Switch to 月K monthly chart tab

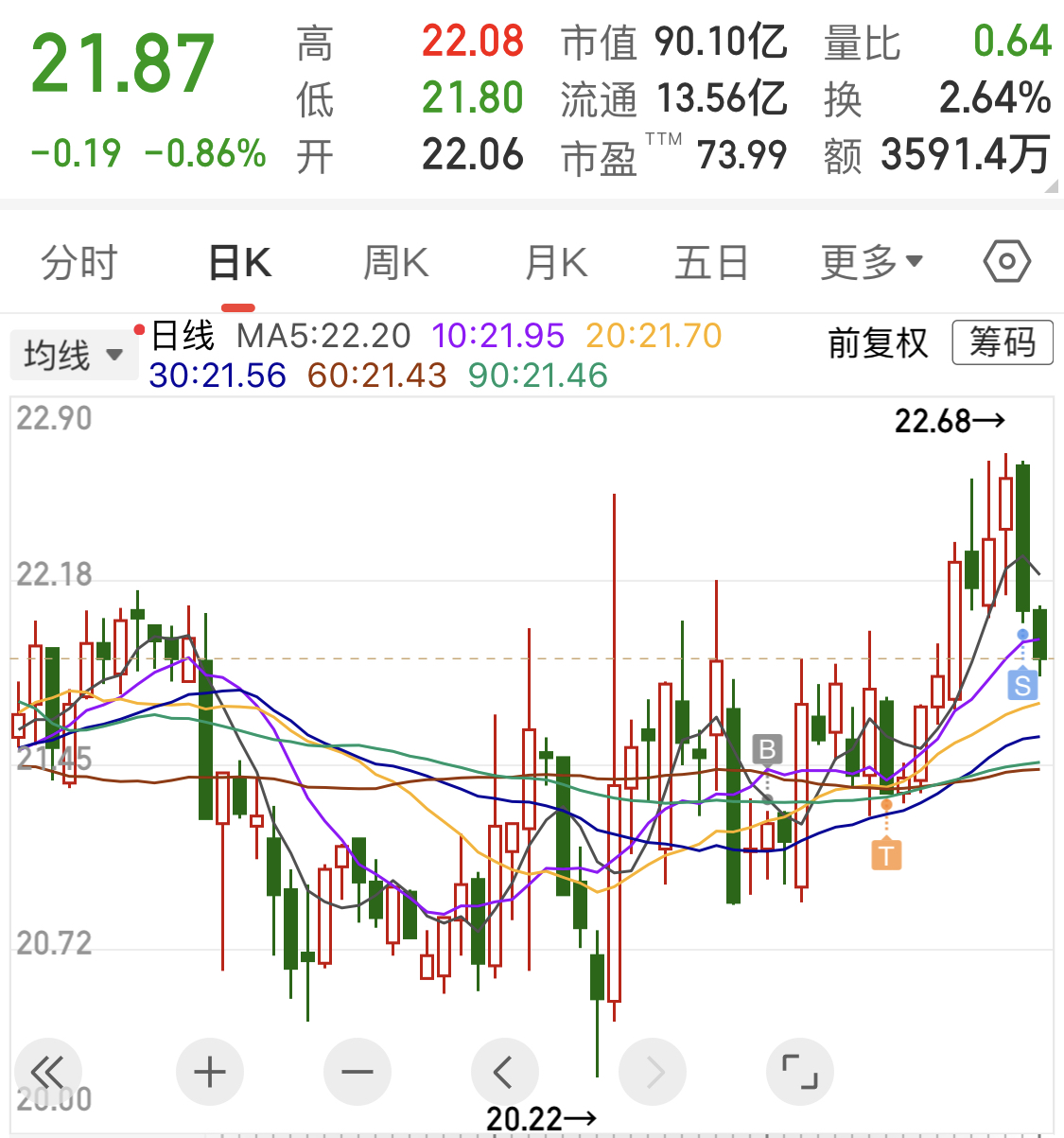pos(556,262)
